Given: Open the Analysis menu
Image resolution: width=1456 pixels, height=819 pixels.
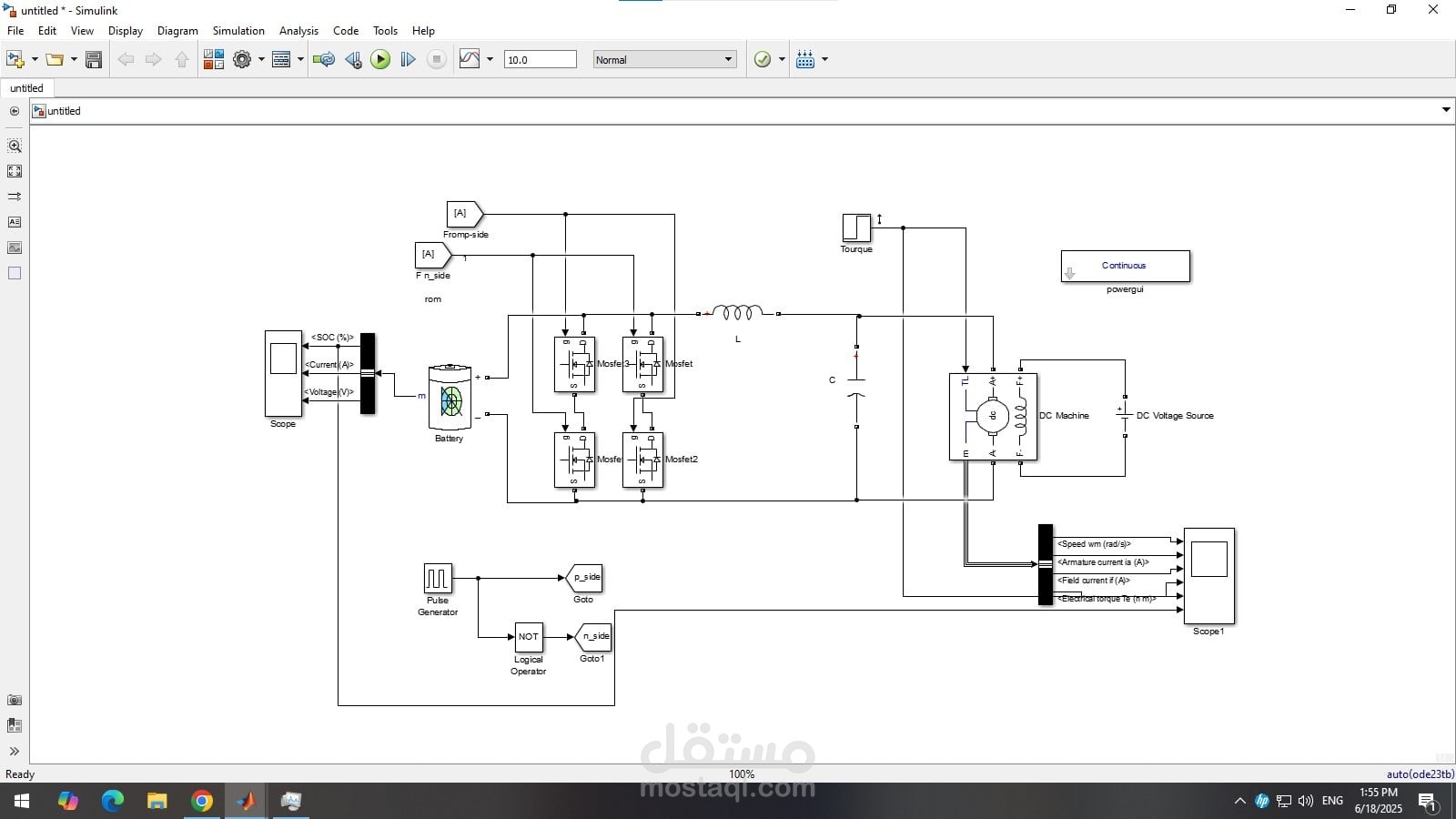Looking at the screenshot, I should click(x=298, y=31).
